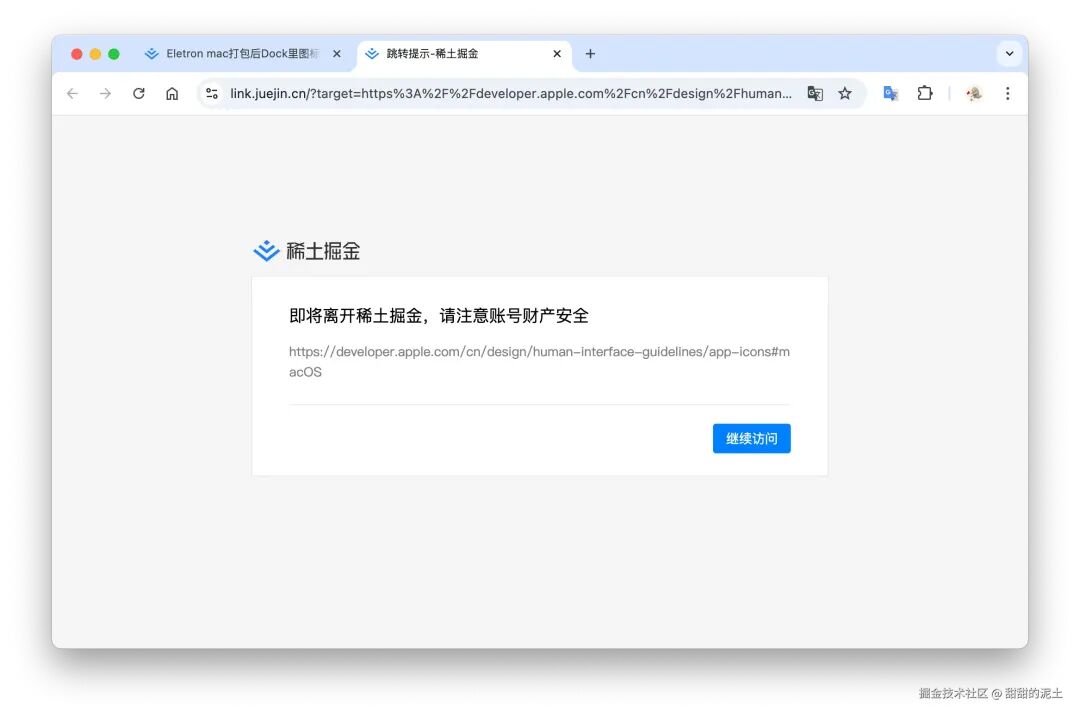Click the translate page icon in address bar
Image resolution: width=1080 pixels, height=717 pixels.
815,94
